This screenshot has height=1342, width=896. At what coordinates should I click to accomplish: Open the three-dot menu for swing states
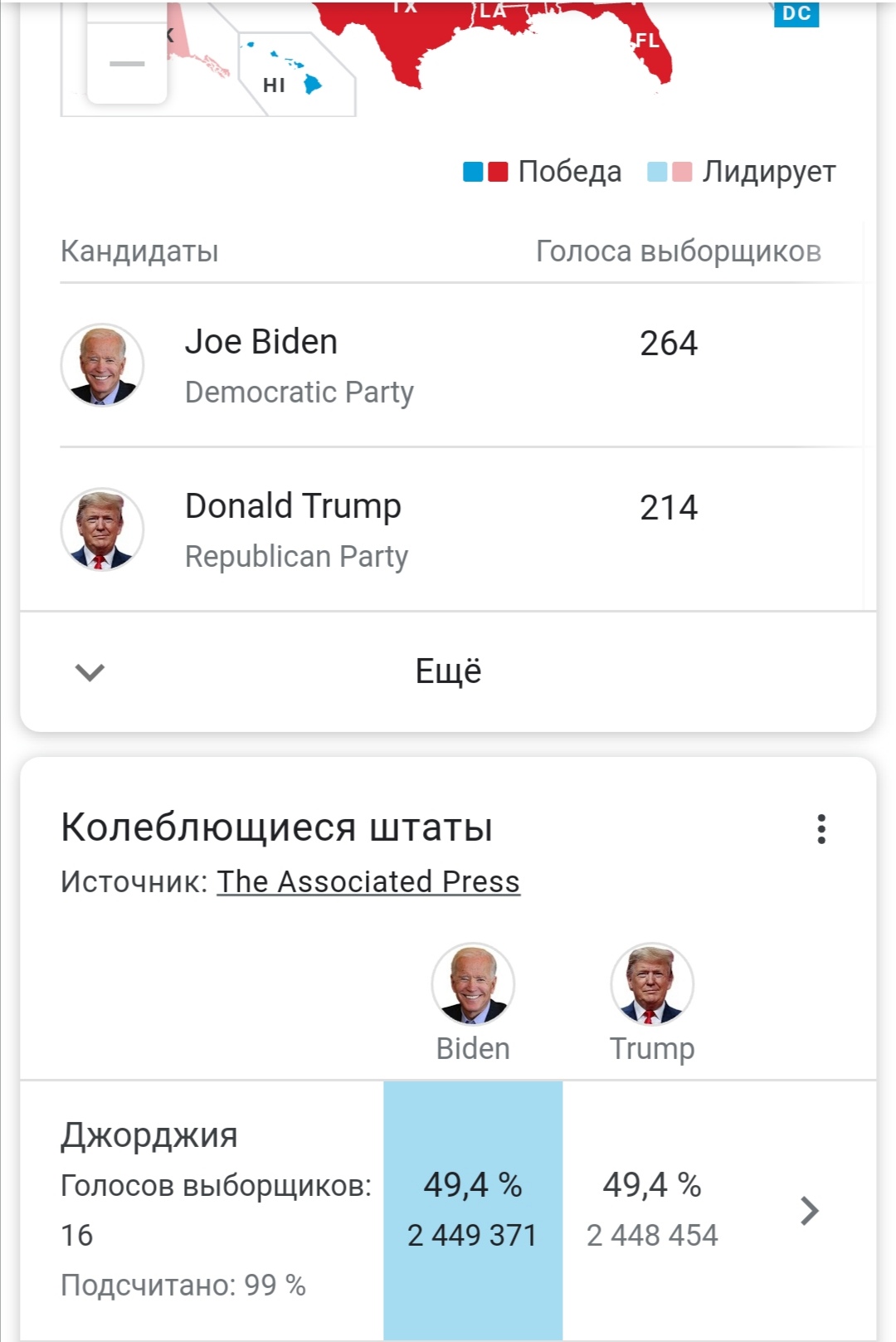coord(821,828)
